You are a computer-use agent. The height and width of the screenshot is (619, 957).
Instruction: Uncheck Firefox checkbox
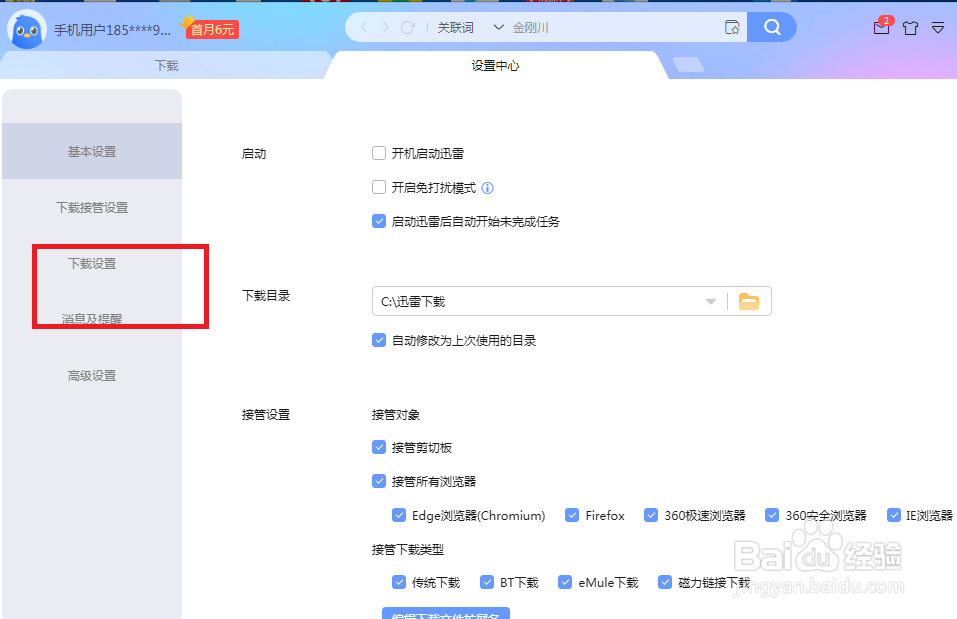coord(572,515)
